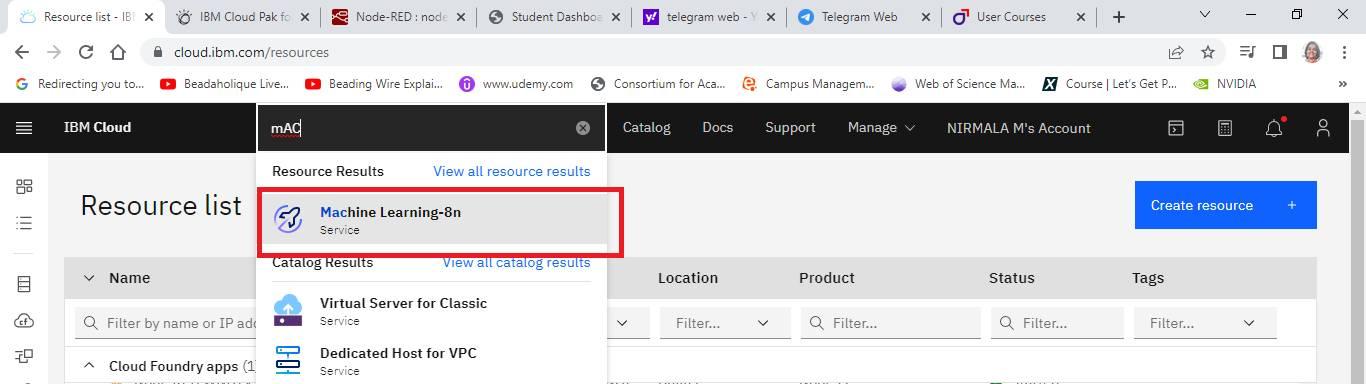Screen dimensions: 1366x384
Task: Share this page using the share icon
Action: click(1176, 52)
